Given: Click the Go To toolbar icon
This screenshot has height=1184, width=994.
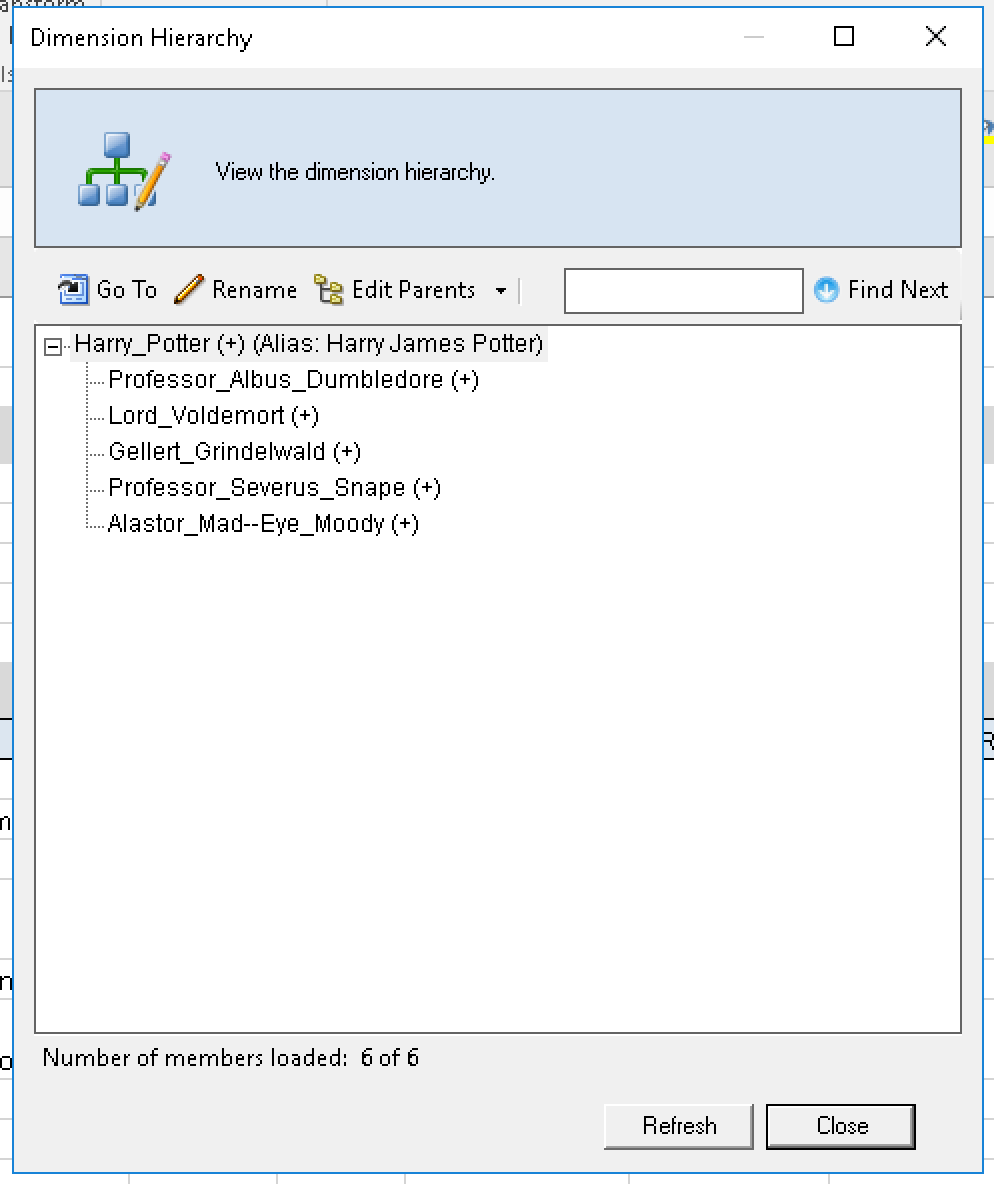Looking at the screenshot, I should point(74,290).
